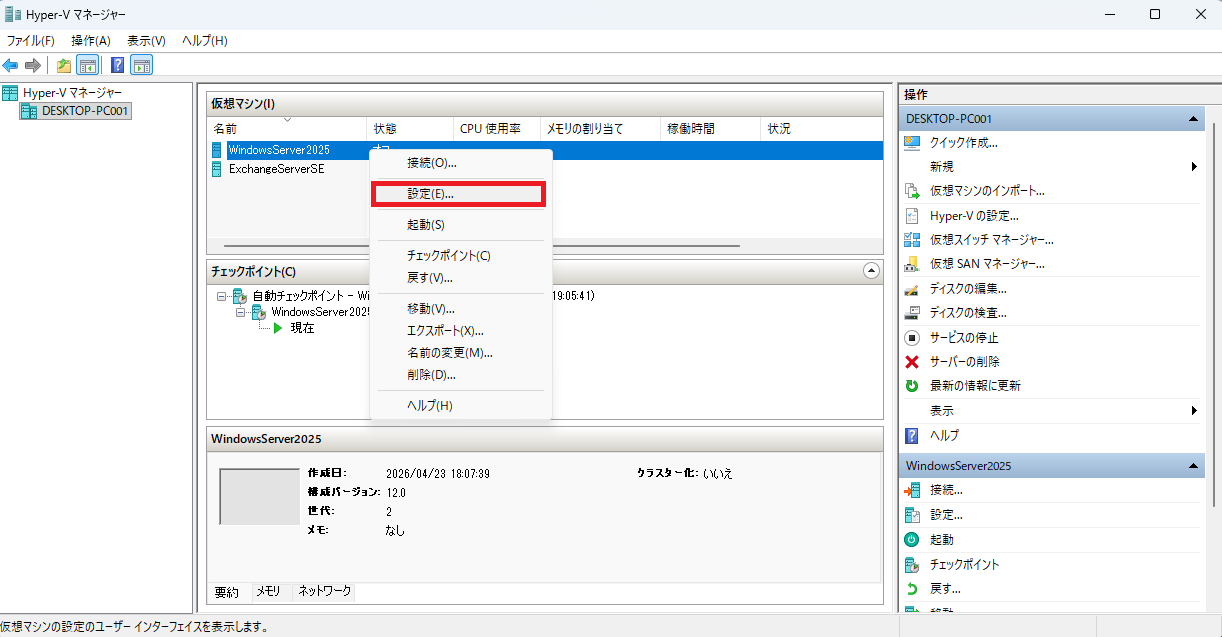Click the ディスクの検査 icon
The height and width of the screenshot is (637, 1222).
point(911,313)
